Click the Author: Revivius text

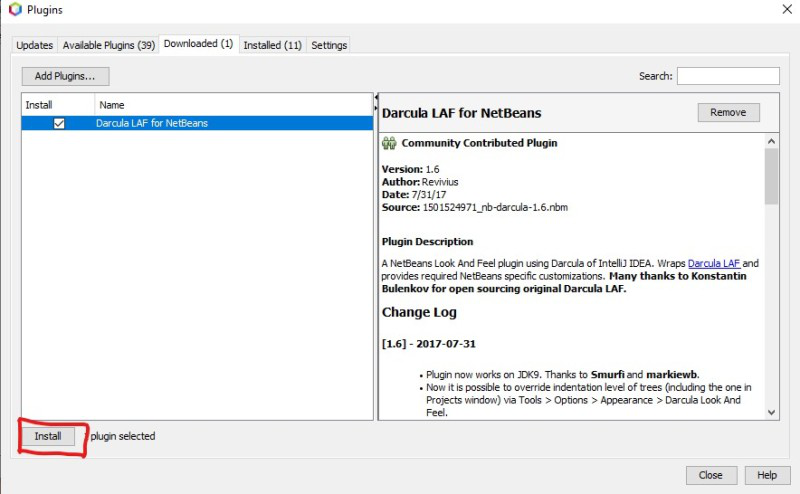tap(420, 182)
